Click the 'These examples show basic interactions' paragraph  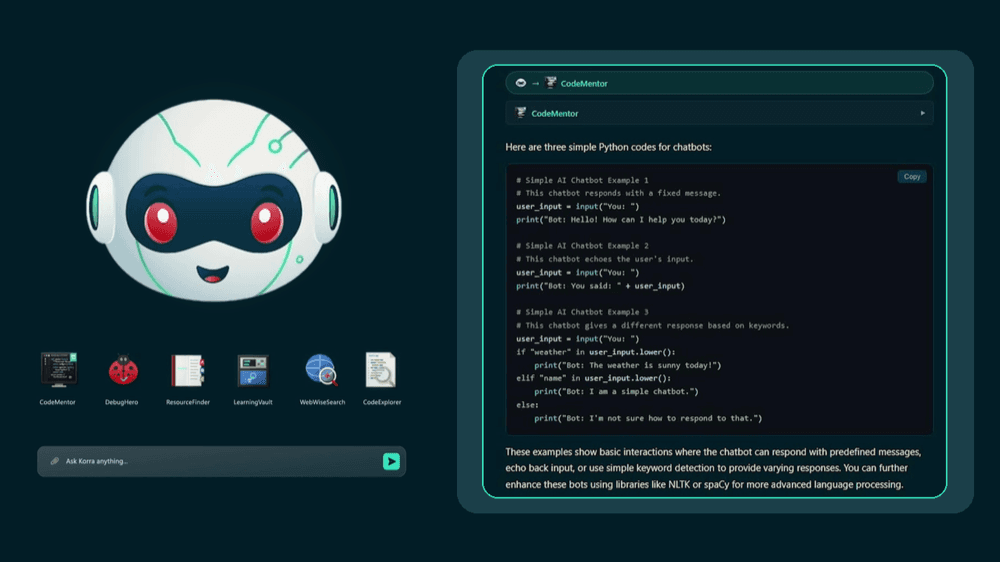click(x=713, y=468)
